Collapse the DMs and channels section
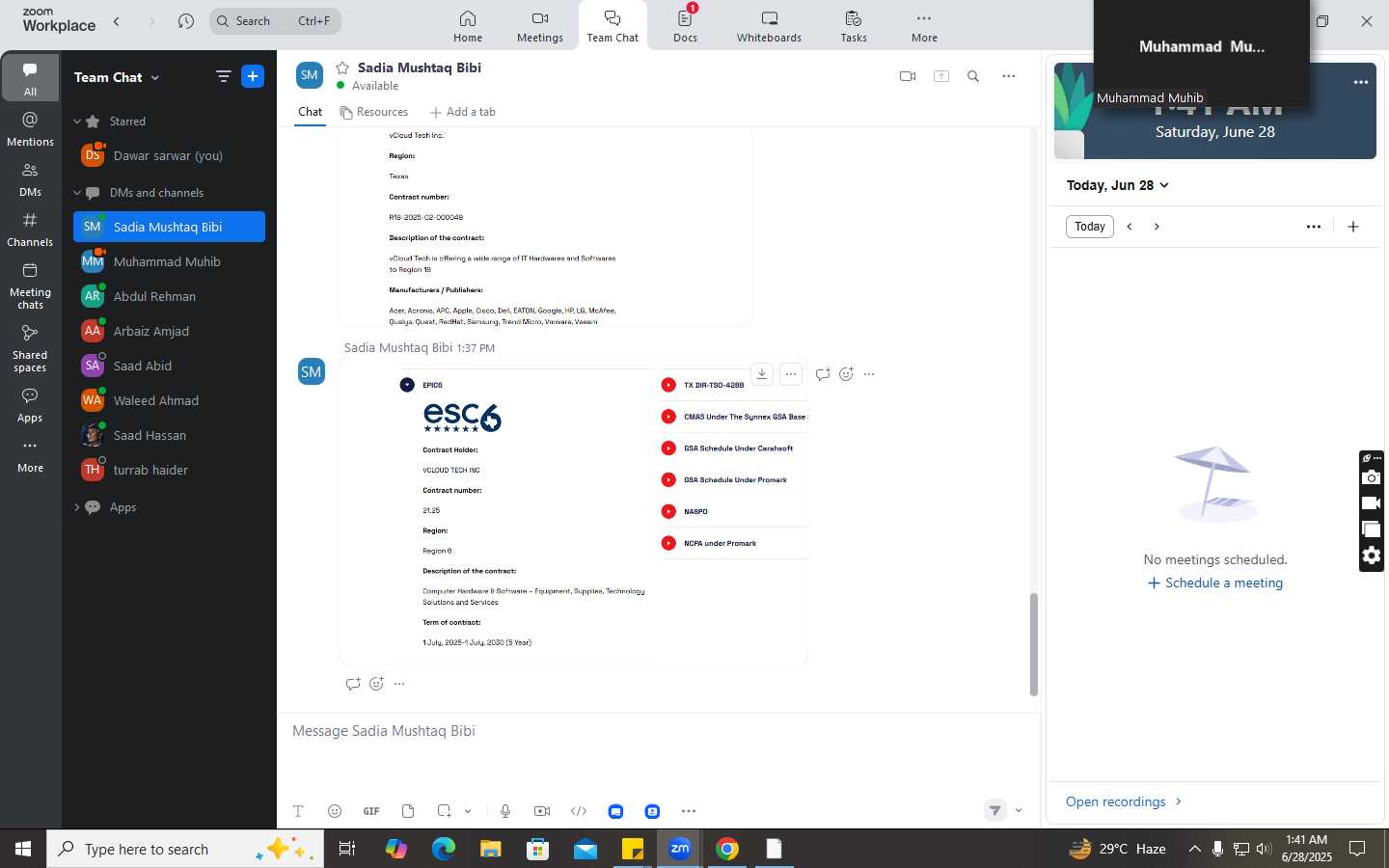1389x868 pixels. tap(77, 193)
